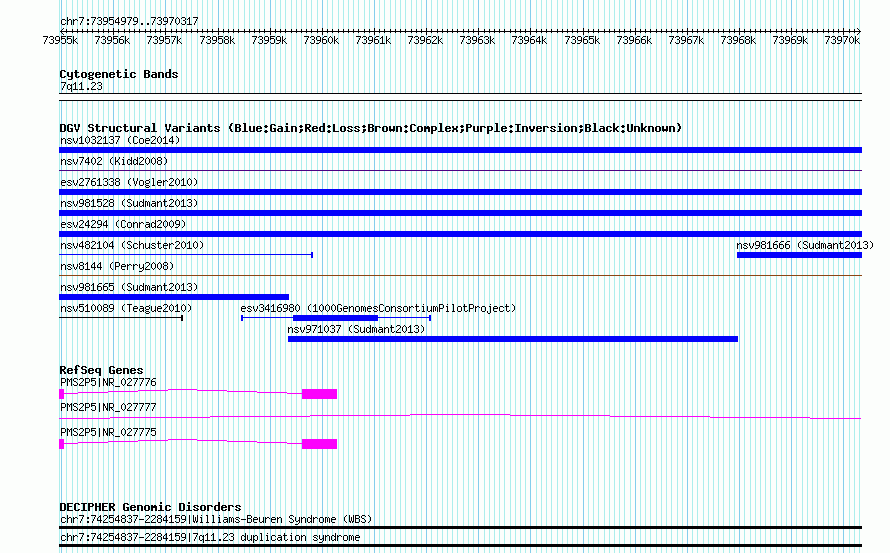Select the nsv981528 (Sudmant2013) blue bar

460,213
